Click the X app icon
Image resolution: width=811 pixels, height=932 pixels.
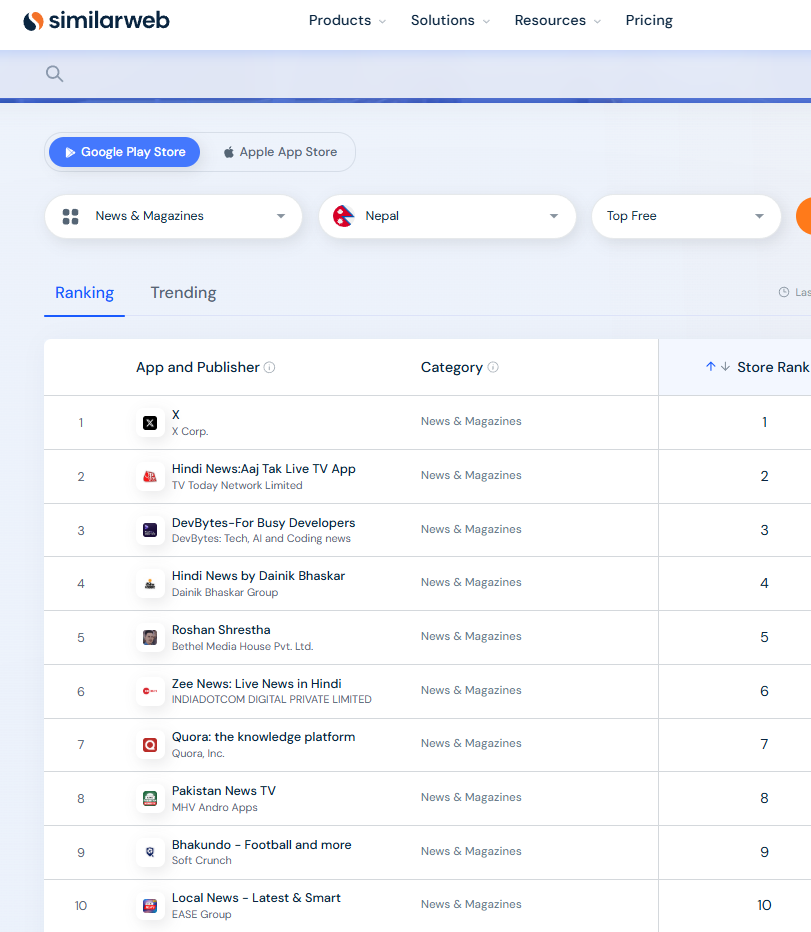(x=150, y=423)
